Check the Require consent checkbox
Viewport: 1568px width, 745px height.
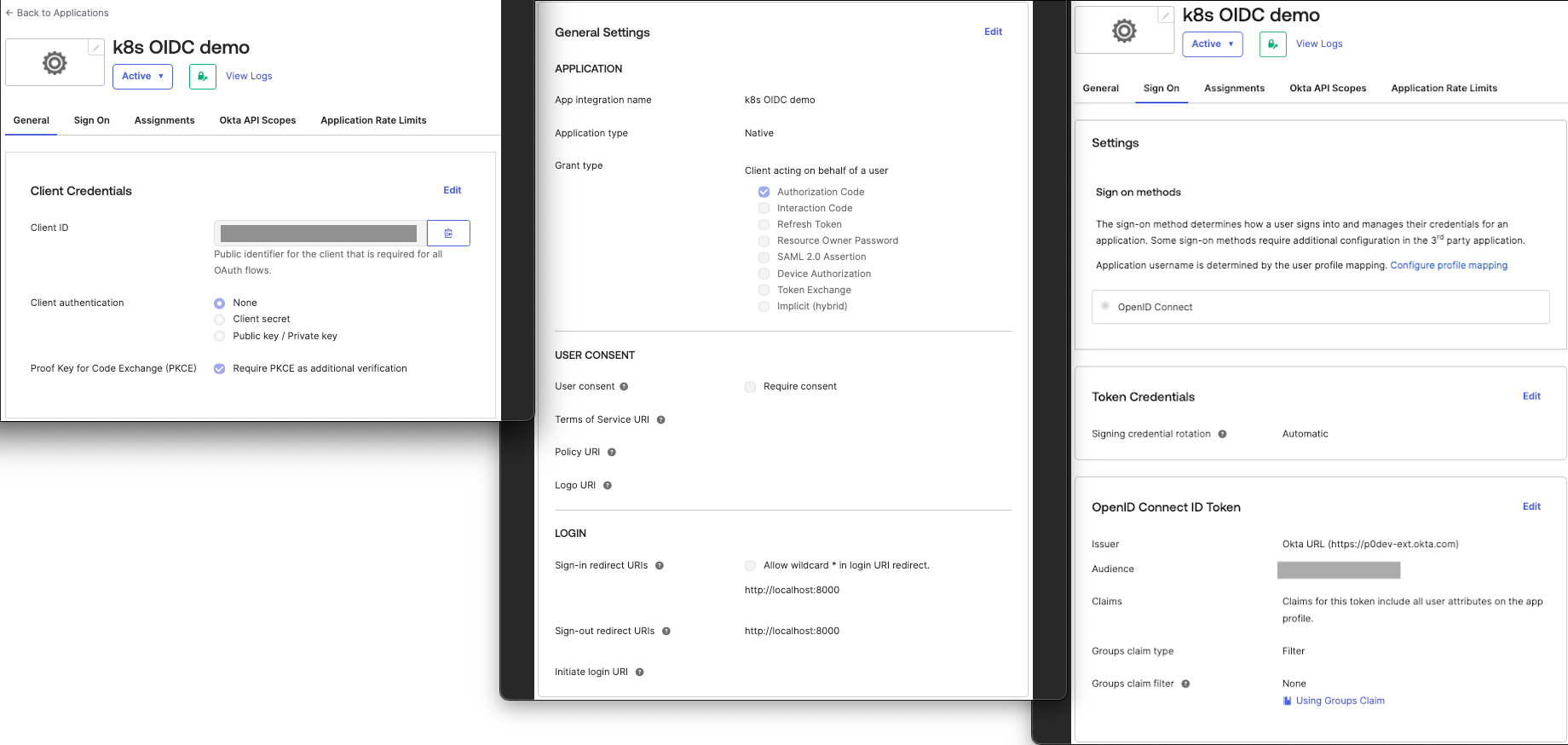pos(751,387)
